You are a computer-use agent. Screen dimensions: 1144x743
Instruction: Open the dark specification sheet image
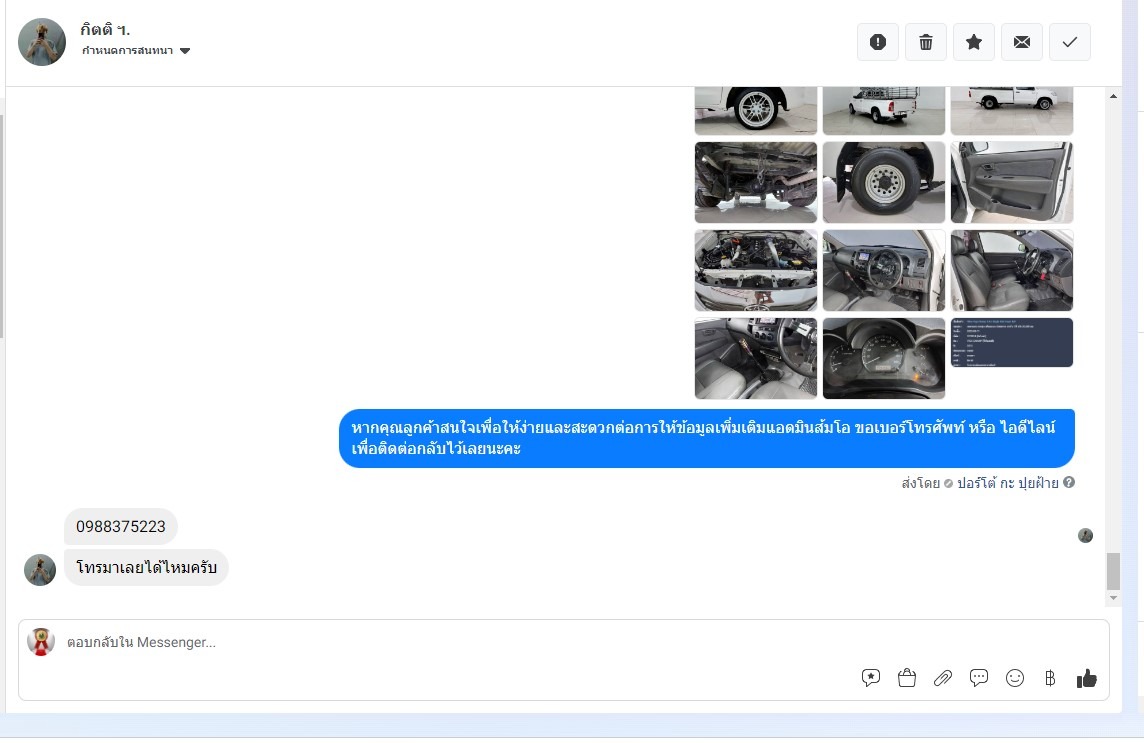[1011, 342]
